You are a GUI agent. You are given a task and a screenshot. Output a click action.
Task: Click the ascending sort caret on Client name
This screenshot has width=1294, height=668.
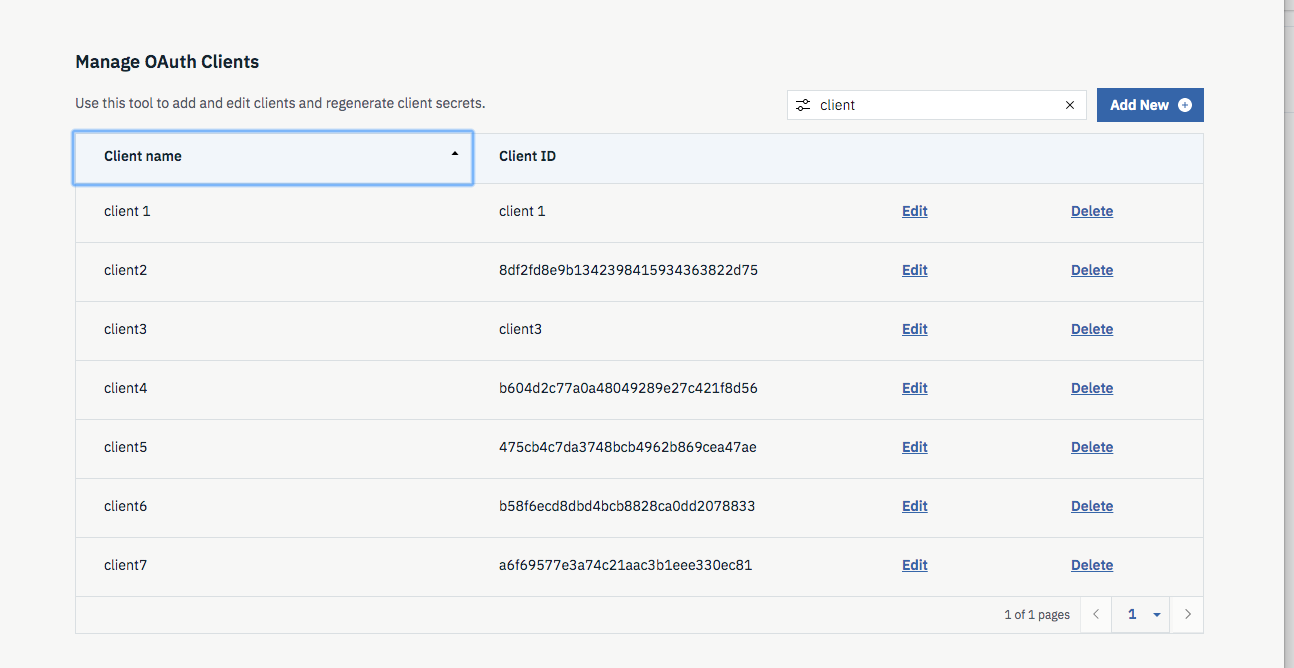tap(454, 156)
